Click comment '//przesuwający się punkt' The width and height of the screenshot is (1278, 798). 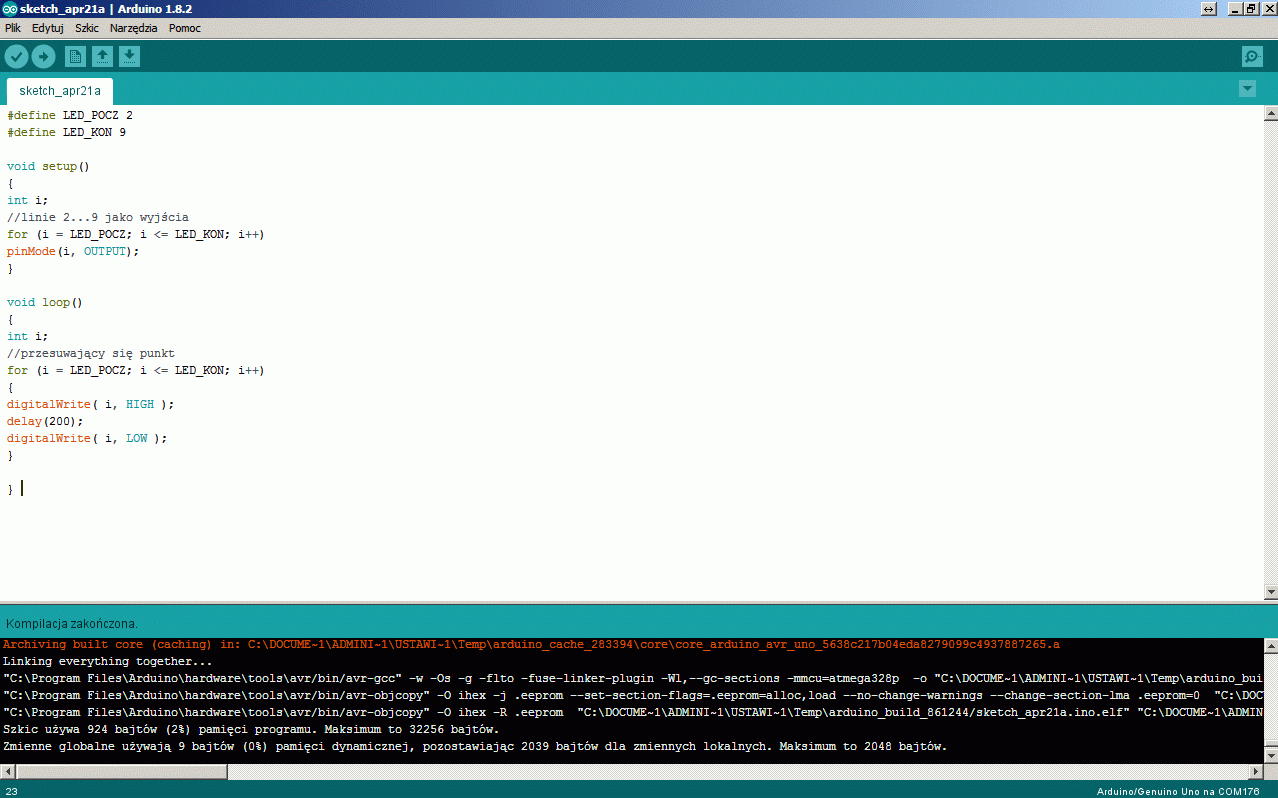tap(91, 353)
